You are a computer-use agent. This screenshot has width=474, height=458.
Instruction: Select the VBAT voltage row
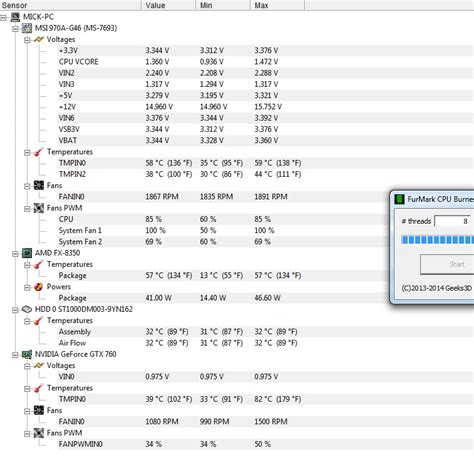[x=265, y=140]
